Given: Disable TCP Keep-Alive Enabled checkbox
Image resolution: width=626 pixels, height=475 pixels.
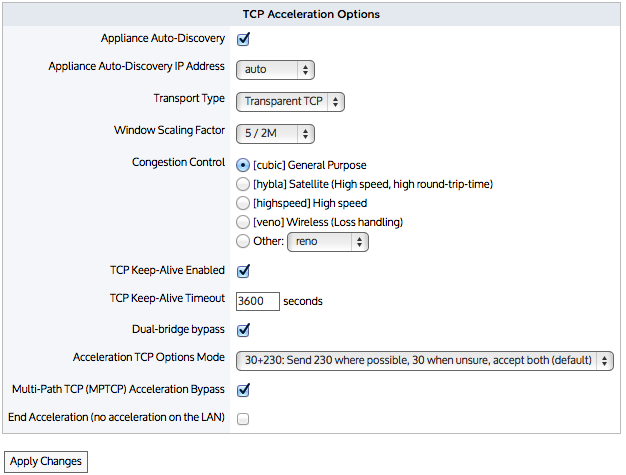Looking at the screenshot, I should [x=243, y=270].
